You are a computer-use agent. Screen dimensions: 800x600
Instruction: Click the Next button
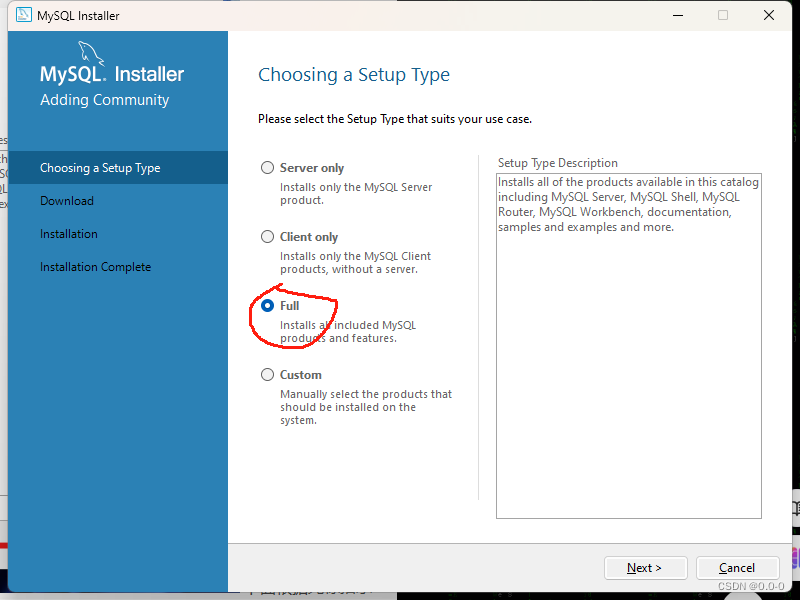(x=645, y=568)
